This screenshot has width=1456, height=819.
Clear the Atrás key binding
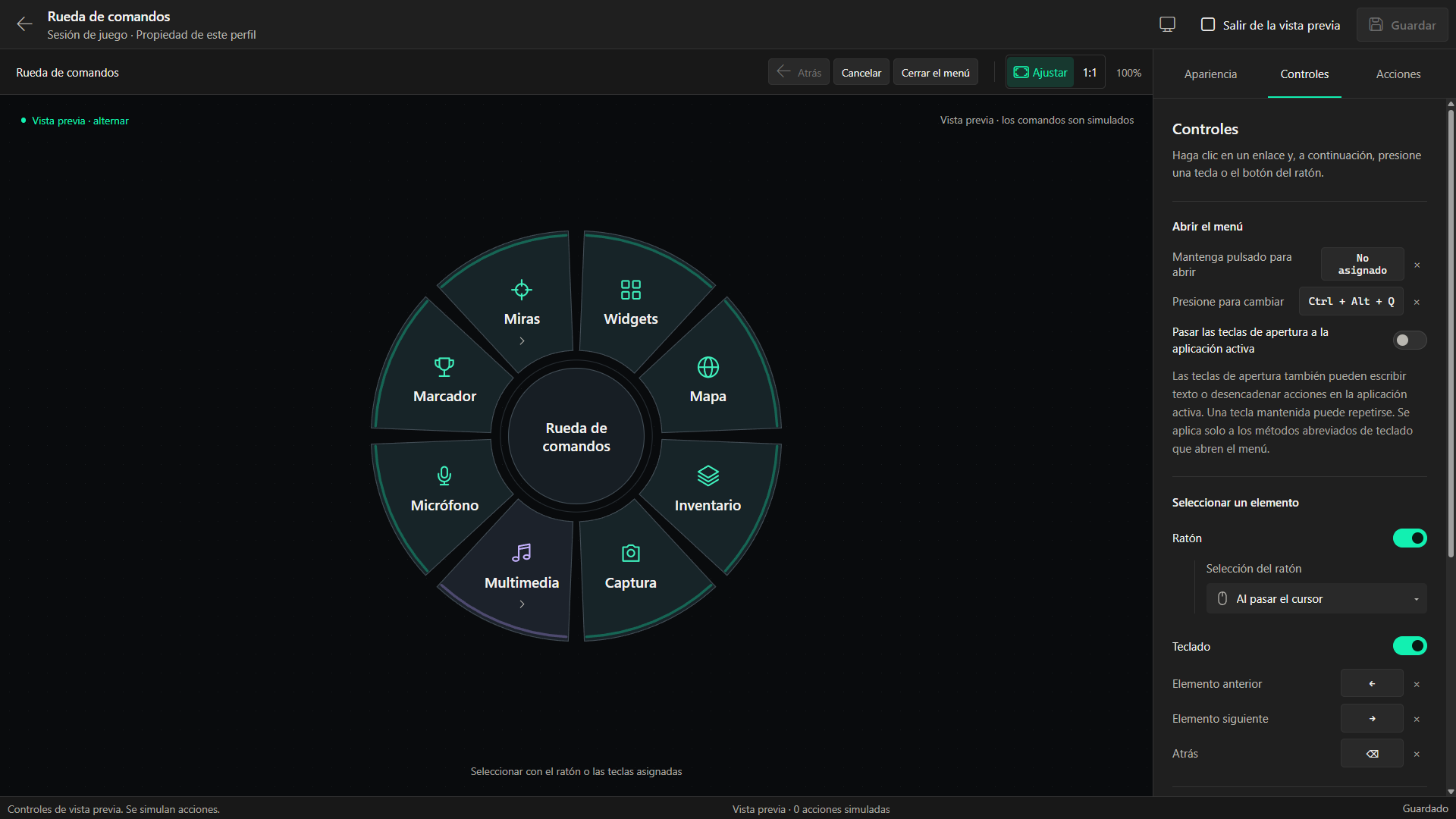pyautogui.click(x=1417, y=754)
